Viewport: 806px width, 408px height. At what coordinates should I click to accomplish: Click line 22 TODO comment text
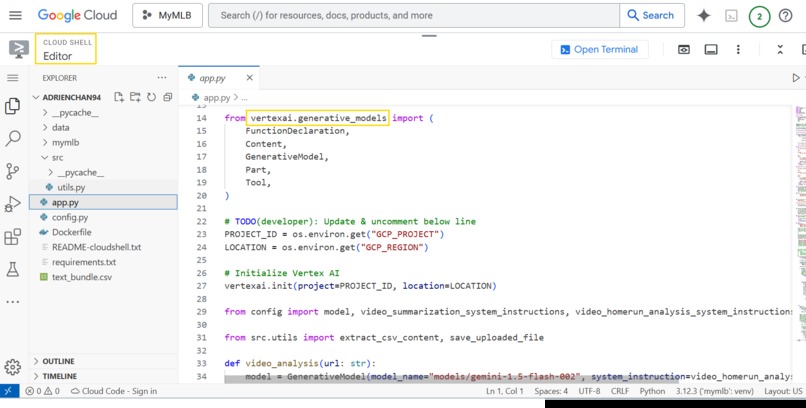click(350, 221)
